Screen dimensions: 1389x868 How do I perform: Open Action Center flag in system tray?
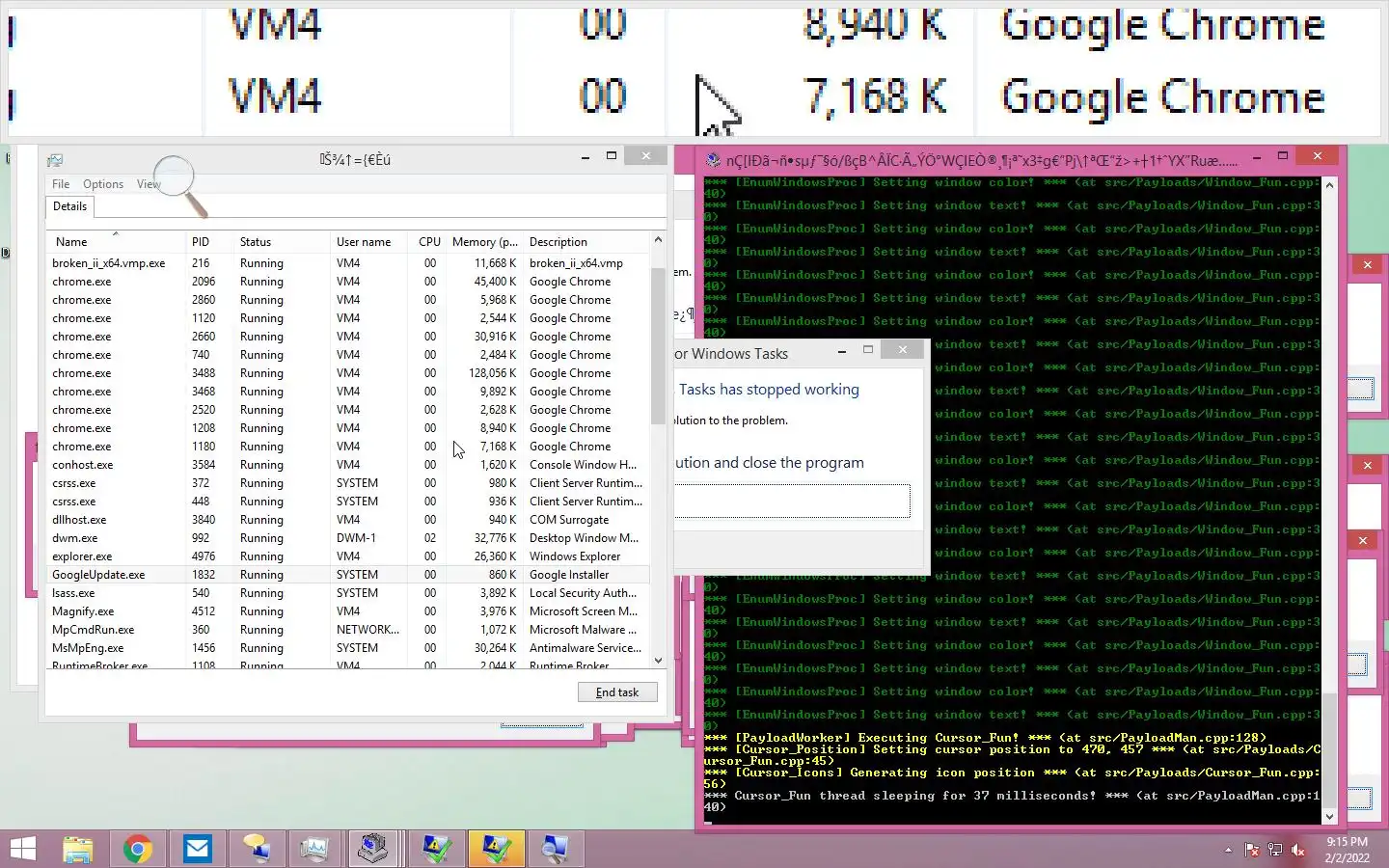1252,850
